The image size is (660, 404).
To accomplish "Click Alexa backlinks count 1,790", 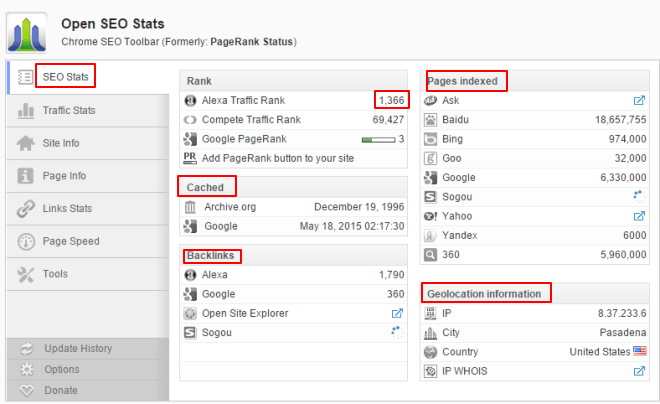I will 391,275.
